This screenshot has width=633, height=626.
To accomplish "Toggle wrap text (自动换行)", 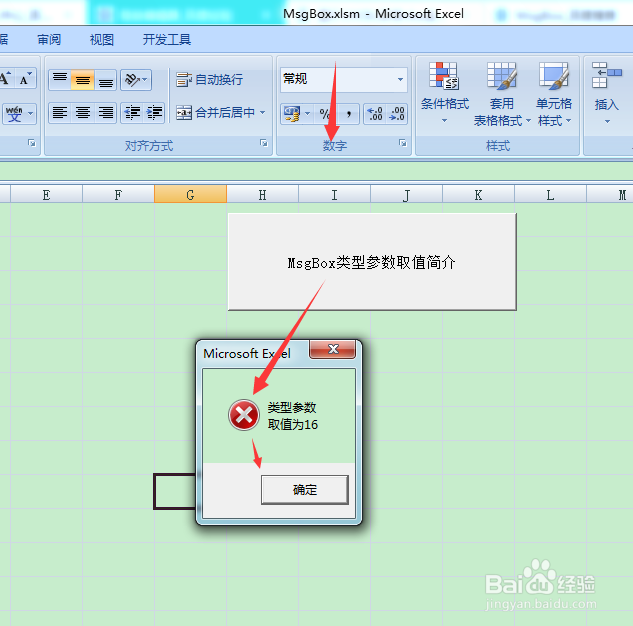I will (x=210, y=80).
